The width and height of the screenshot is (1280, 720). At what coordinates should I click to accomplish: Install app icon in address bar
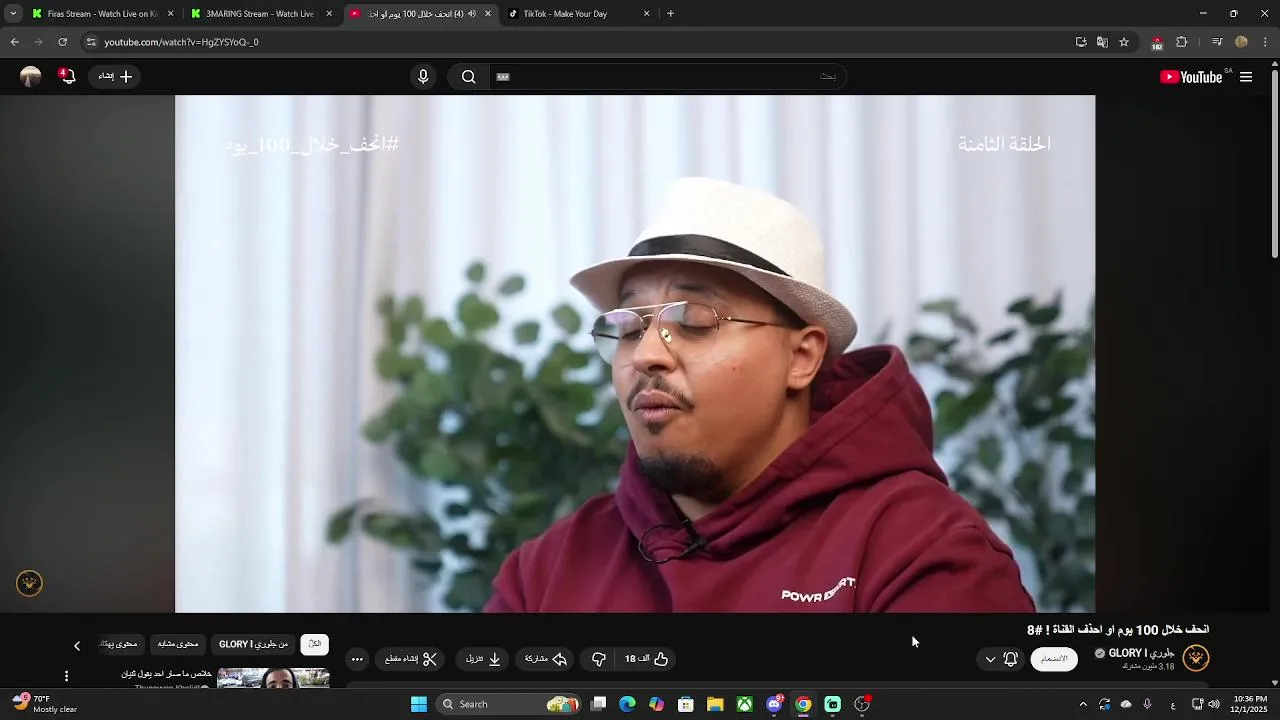[x=1081, y=42]
